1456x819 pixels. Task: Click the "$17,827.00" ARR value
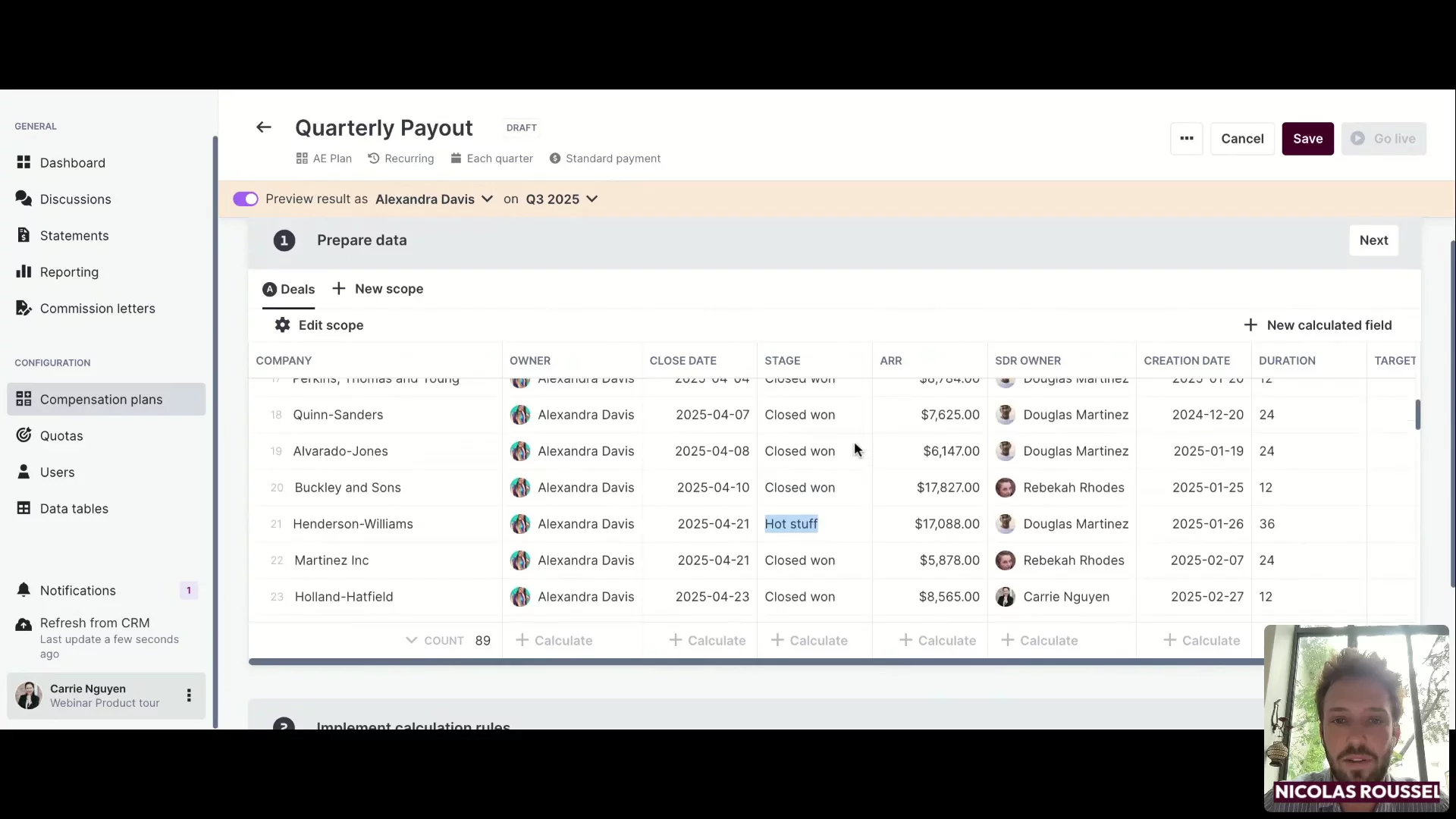948,488
